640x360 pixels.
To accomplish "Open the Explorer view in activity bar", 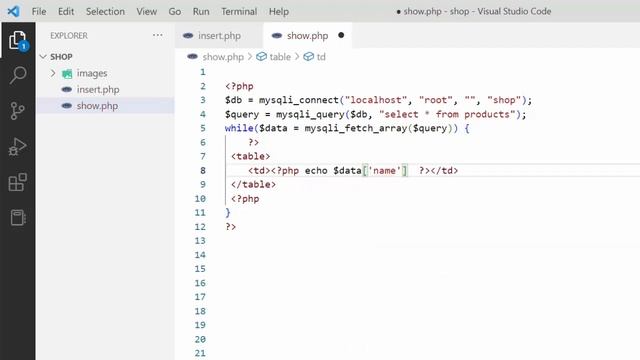I will 18,40.
